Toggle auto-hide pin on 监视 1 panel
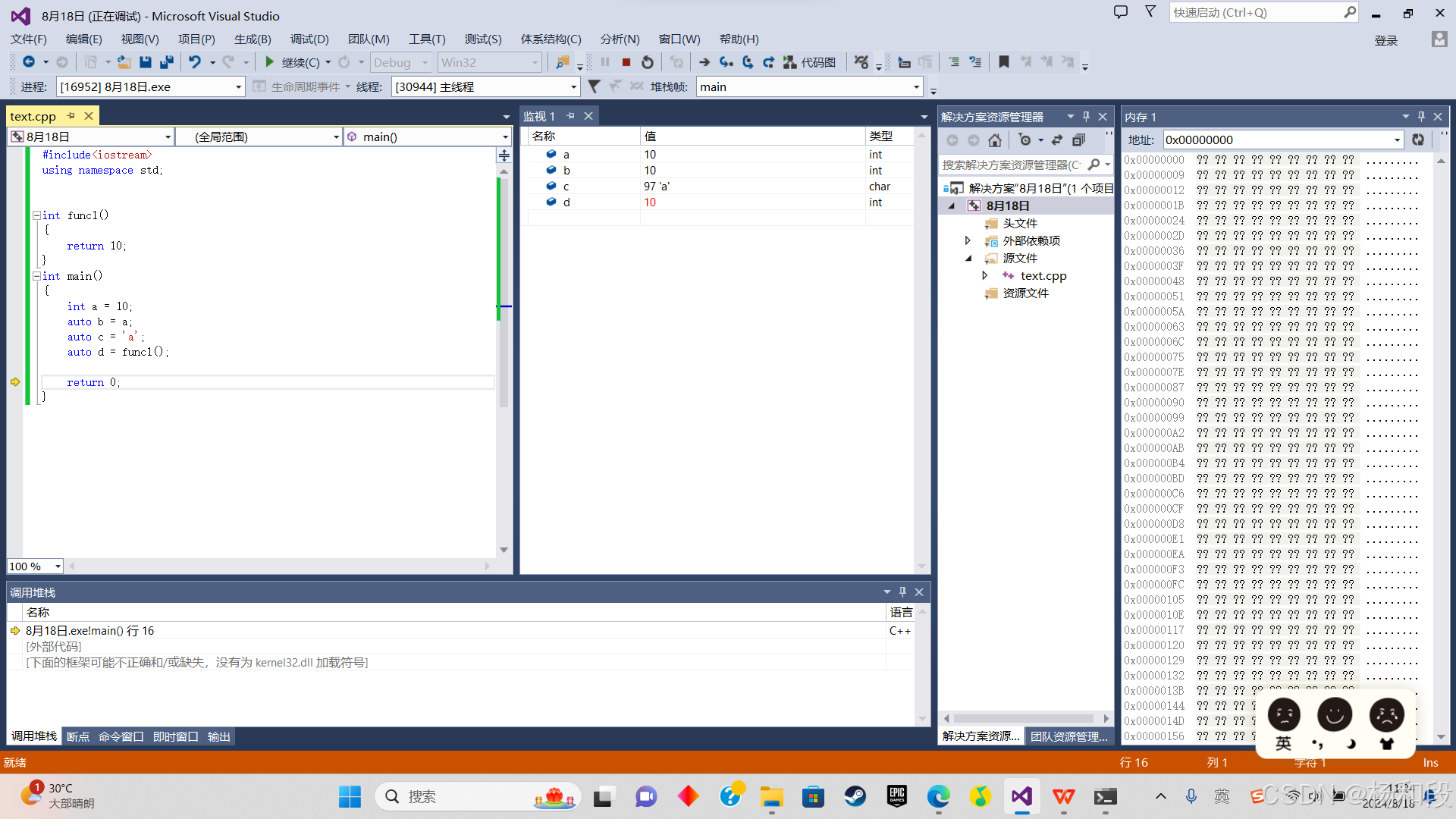This screenshot has width=1456, height=819. coord(570,116)
